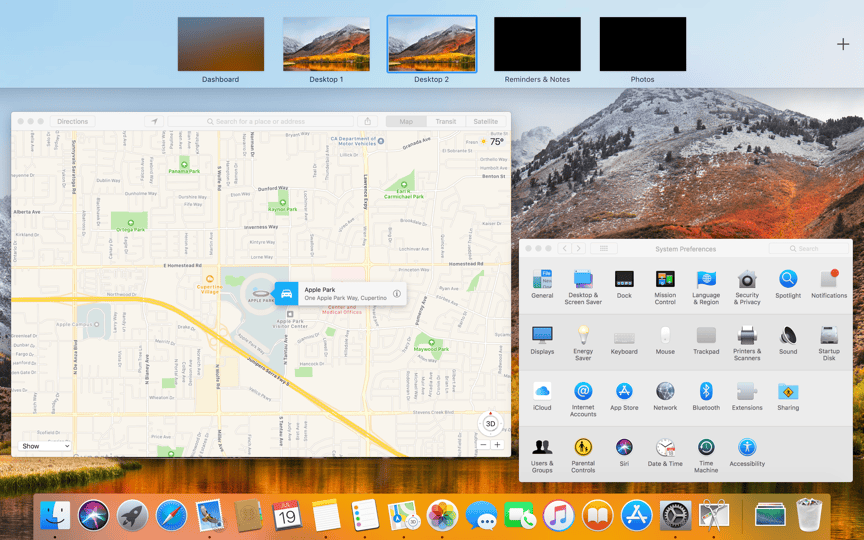Go back in System Preferences
This screenshot has height=540, width=864.
click(x=565, y=249)
